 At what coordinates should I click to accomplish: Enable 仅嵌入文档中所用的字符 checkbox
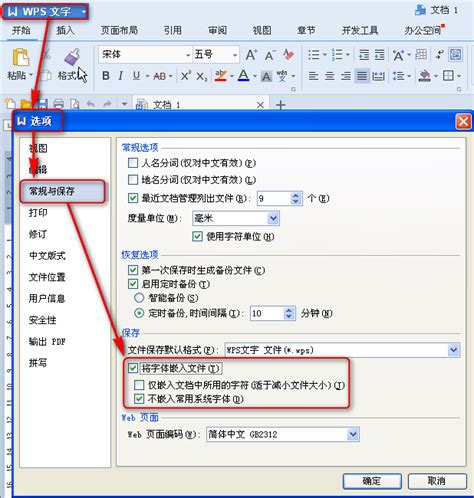[139, 385]
